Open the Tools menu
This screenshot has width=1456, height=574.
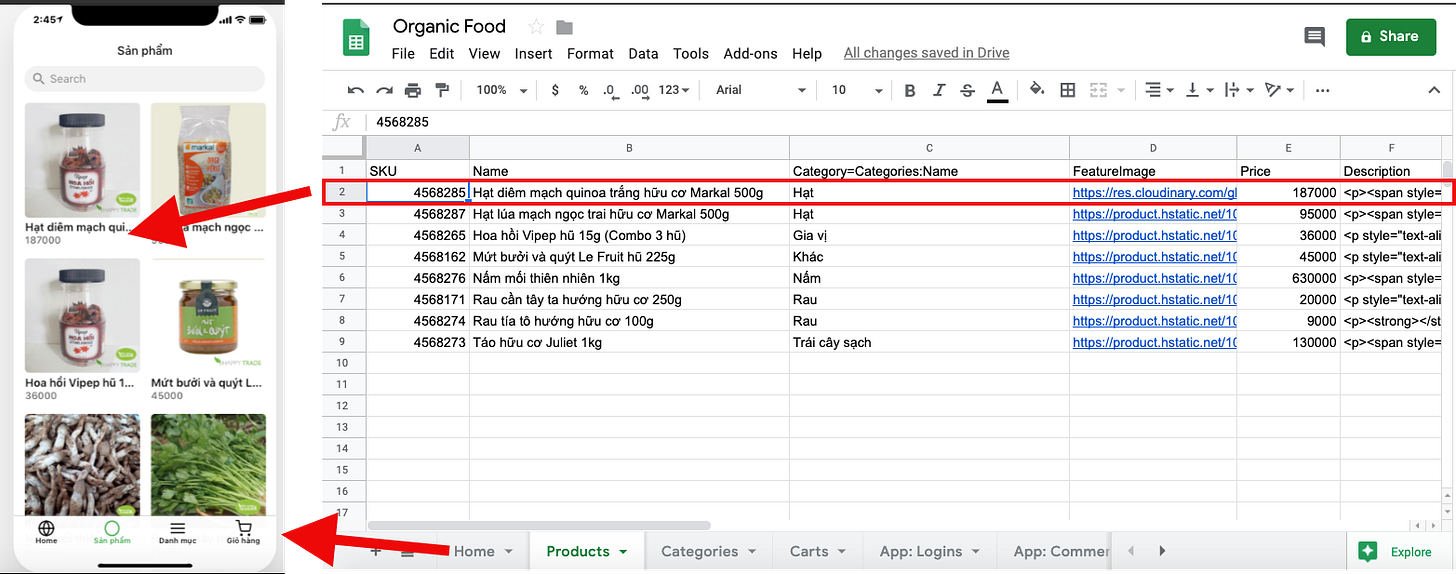pyautogui.click(x=691, y=54)
